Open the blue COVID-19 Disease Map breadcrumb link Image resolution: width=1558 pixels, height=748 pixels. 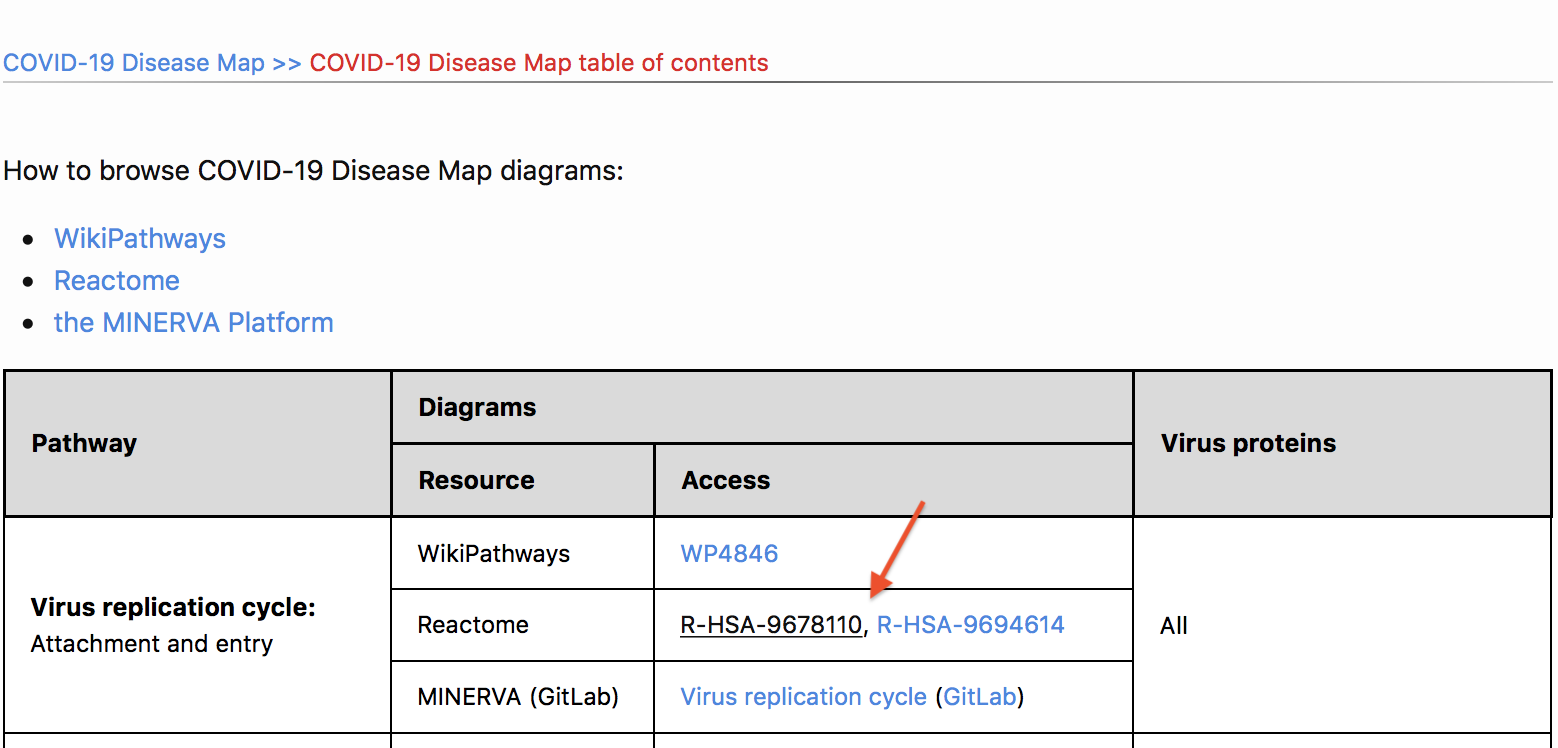click(133, 63)
